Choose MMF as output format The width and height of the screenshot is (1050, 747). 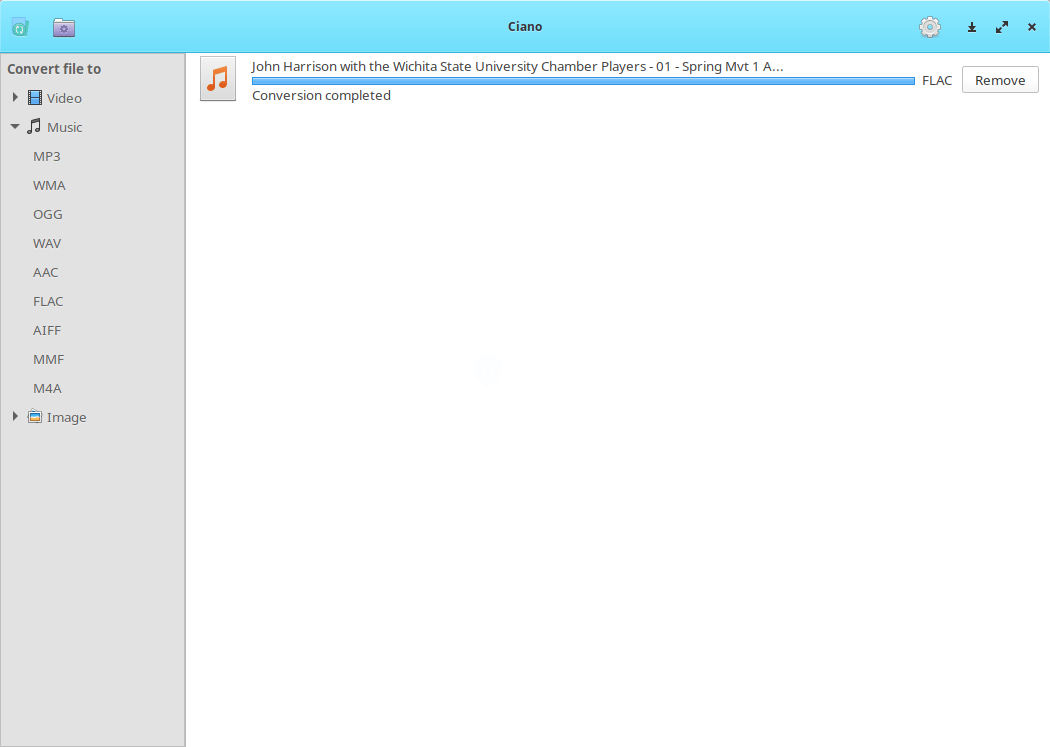point(48,359)
